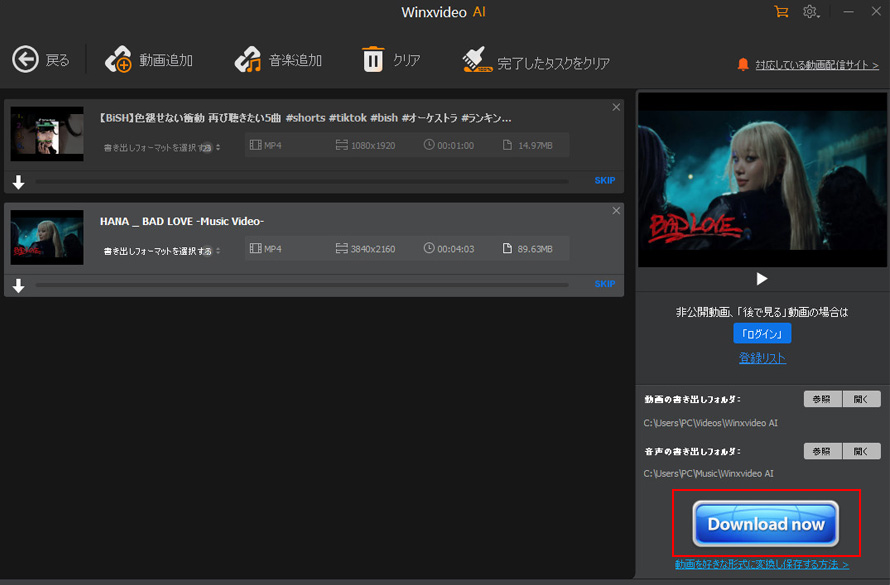890x585 pixels.
Task: Click the 動画追加 add video icon
Action: (x=119, y=60)
